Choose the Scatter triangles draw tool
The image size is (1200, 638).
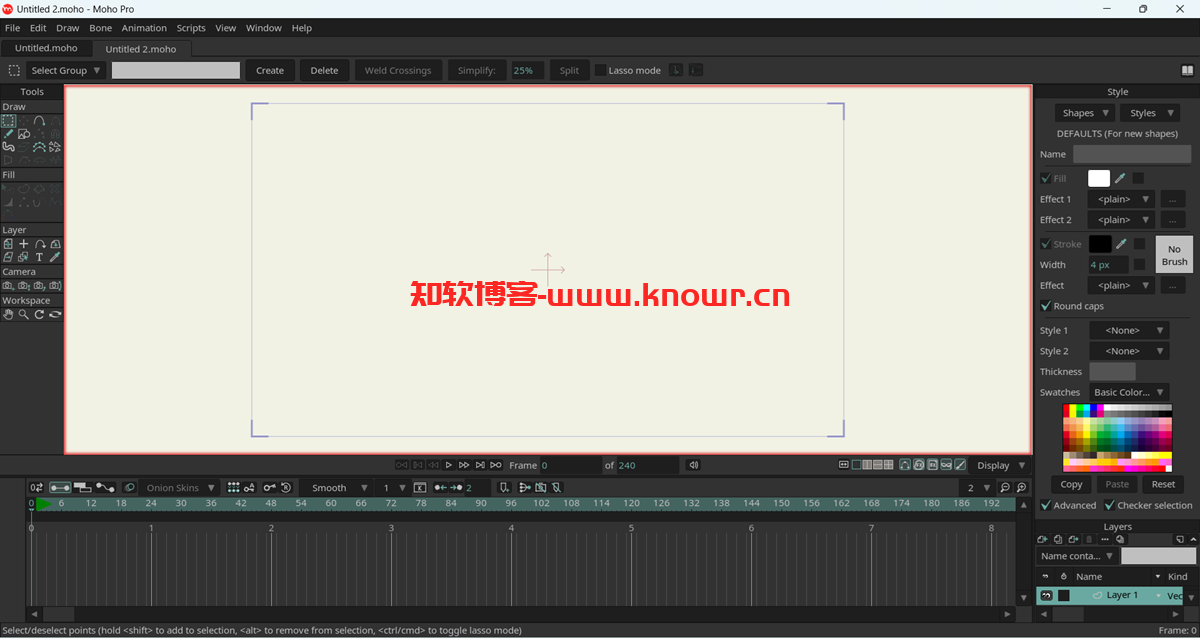pyautogui.click(x=55, y=146)
